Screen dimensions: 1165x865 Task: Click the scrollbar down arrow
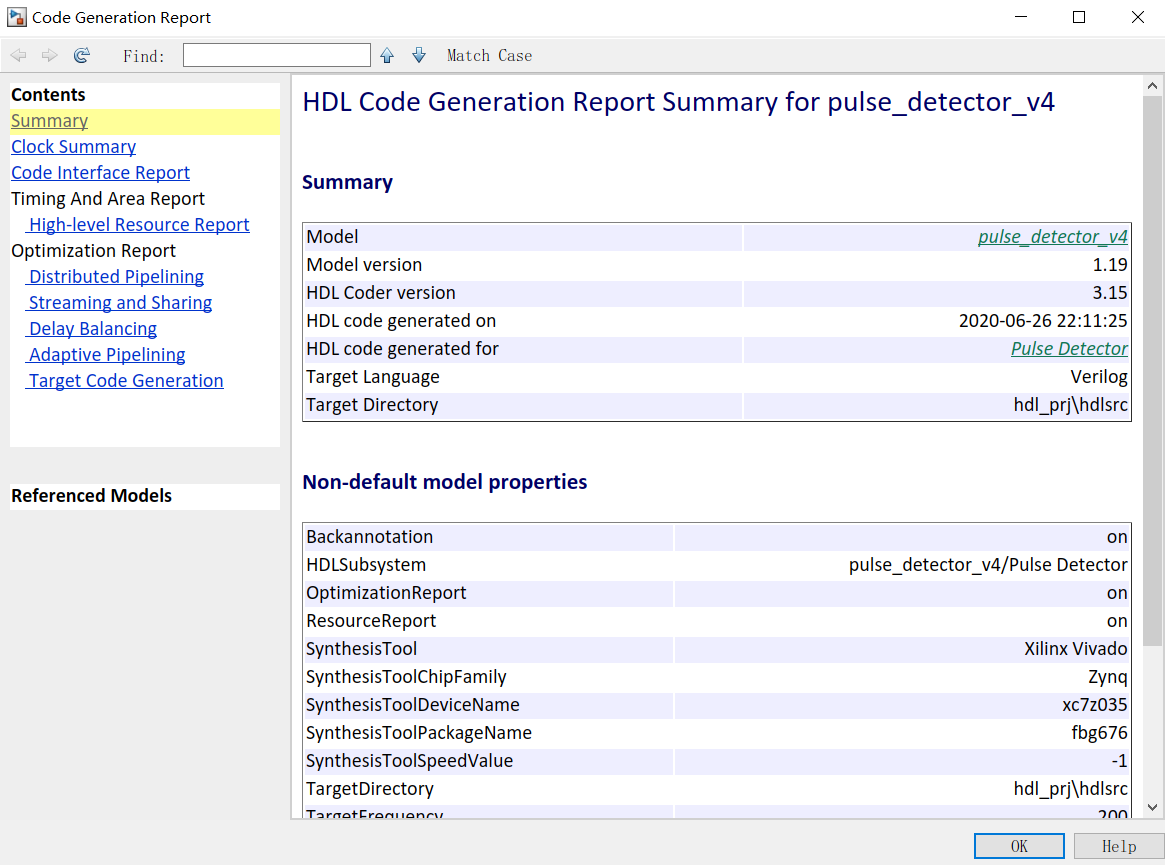pos(1152,807)
